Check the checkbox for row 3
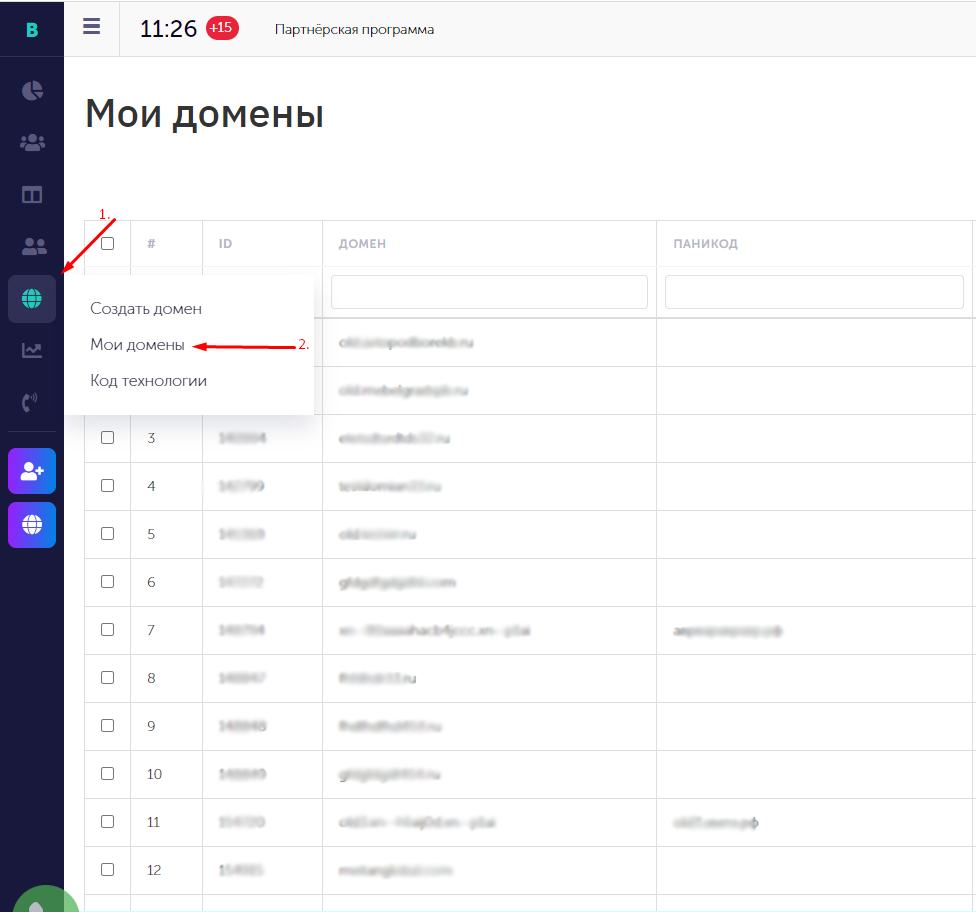 [108, 438]
